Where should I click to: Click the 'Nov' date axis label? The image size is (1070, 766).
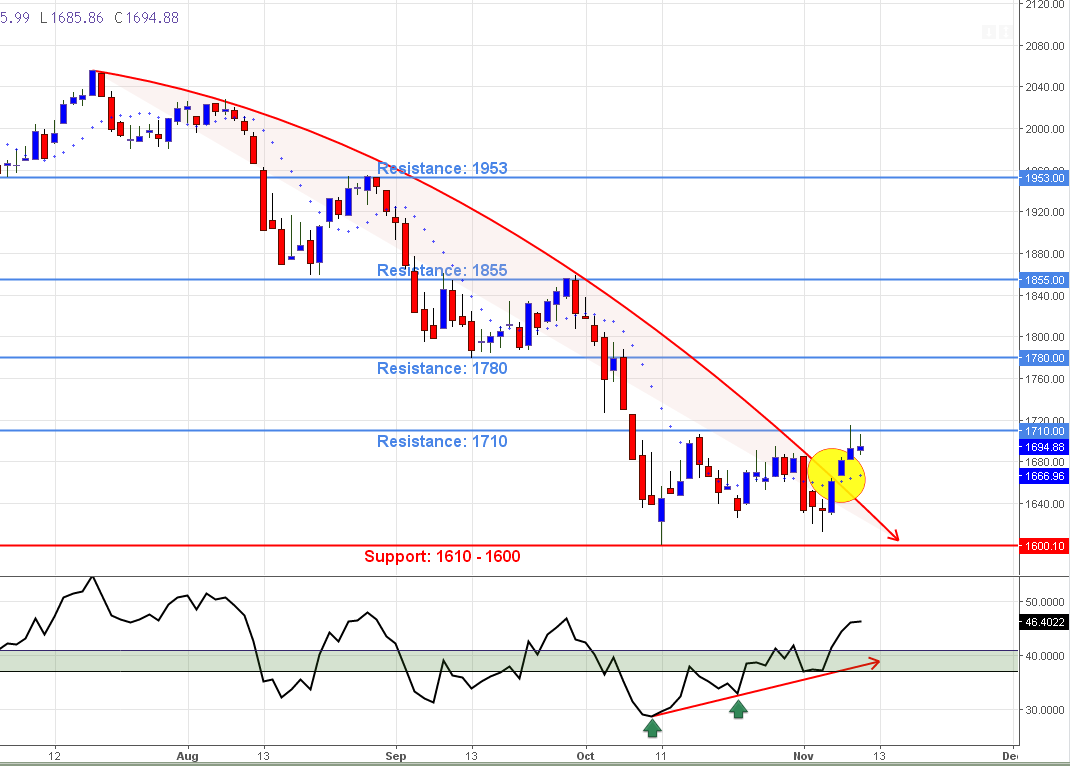[804, 756]
